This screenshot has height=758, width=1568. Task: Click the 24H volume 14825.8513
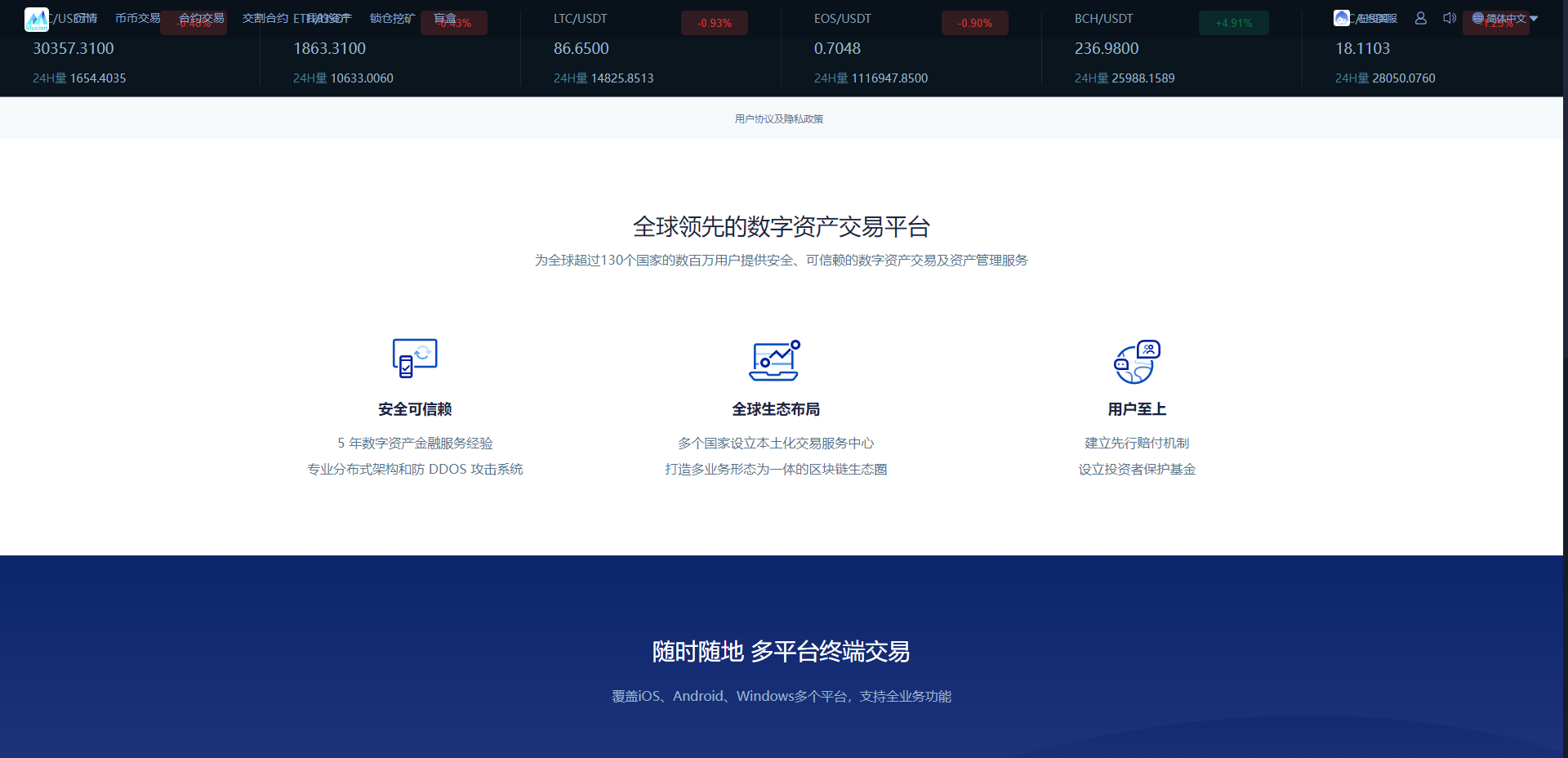pos(622,78)
